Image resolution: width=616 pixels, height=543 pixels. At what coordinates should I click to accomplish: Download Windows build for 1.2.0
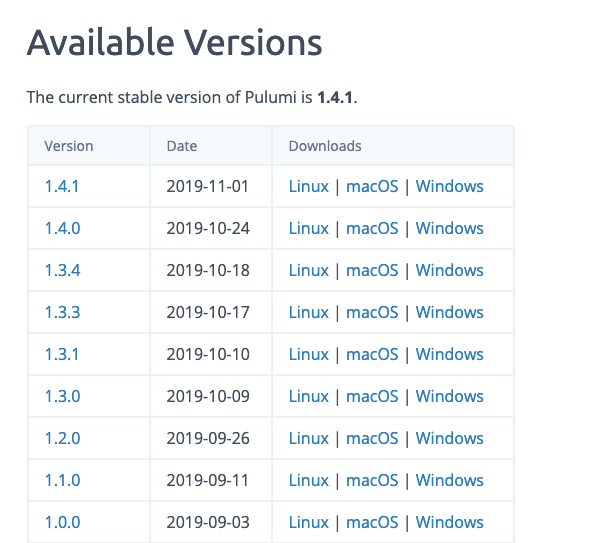449,438
